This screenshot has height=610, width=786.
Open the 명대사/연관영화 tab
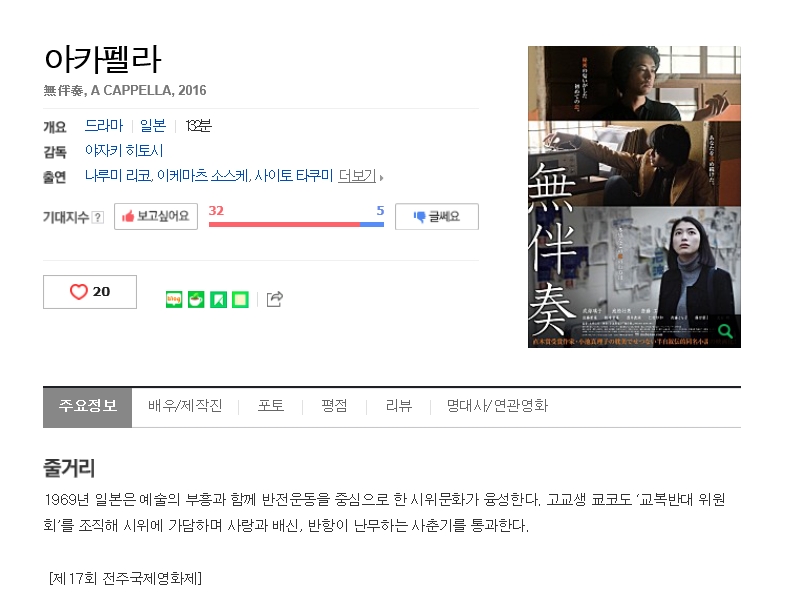pyautogui.click(x=497, y=405)
